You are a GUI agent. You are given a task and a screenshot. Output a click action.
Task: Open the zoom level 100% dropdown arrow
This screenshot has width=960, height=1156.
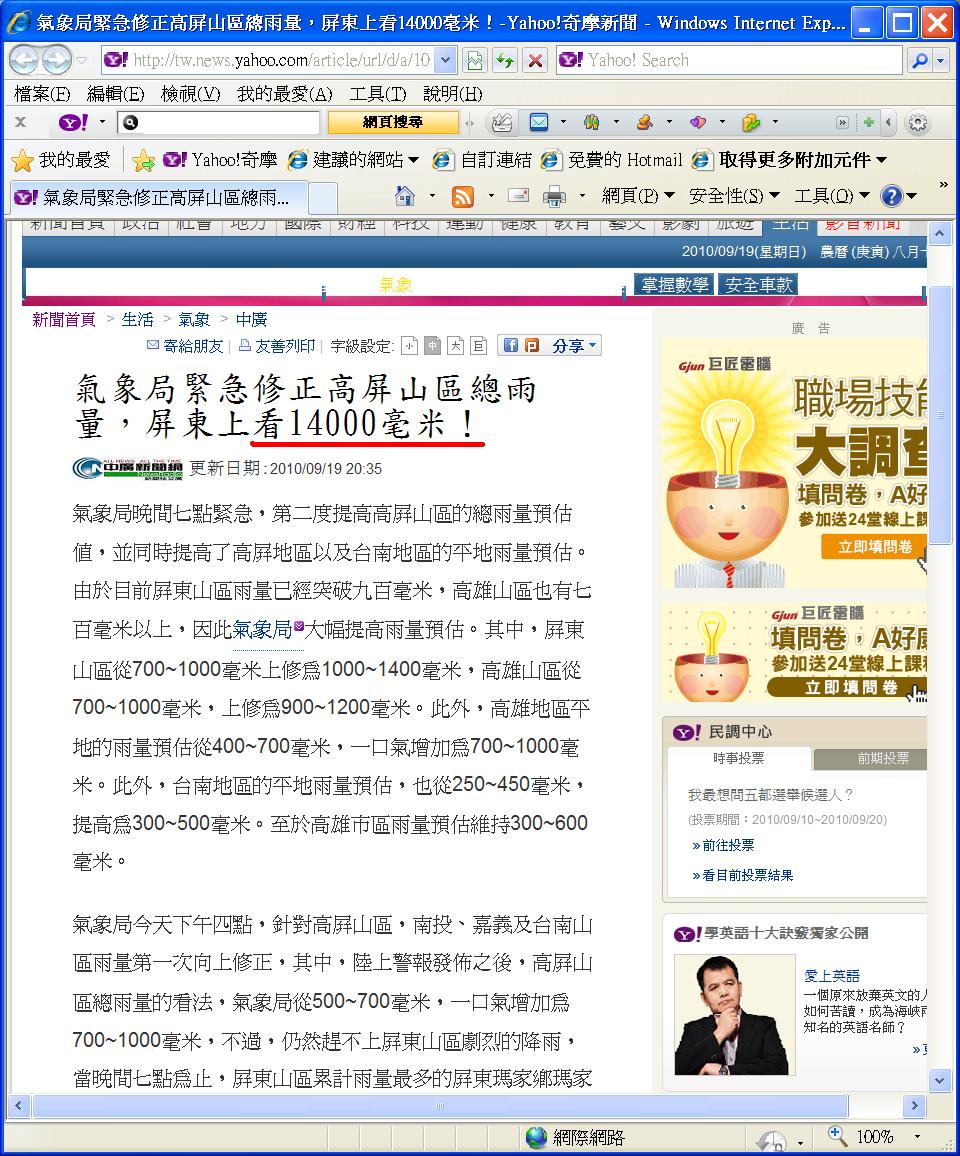coord(917,1137)
